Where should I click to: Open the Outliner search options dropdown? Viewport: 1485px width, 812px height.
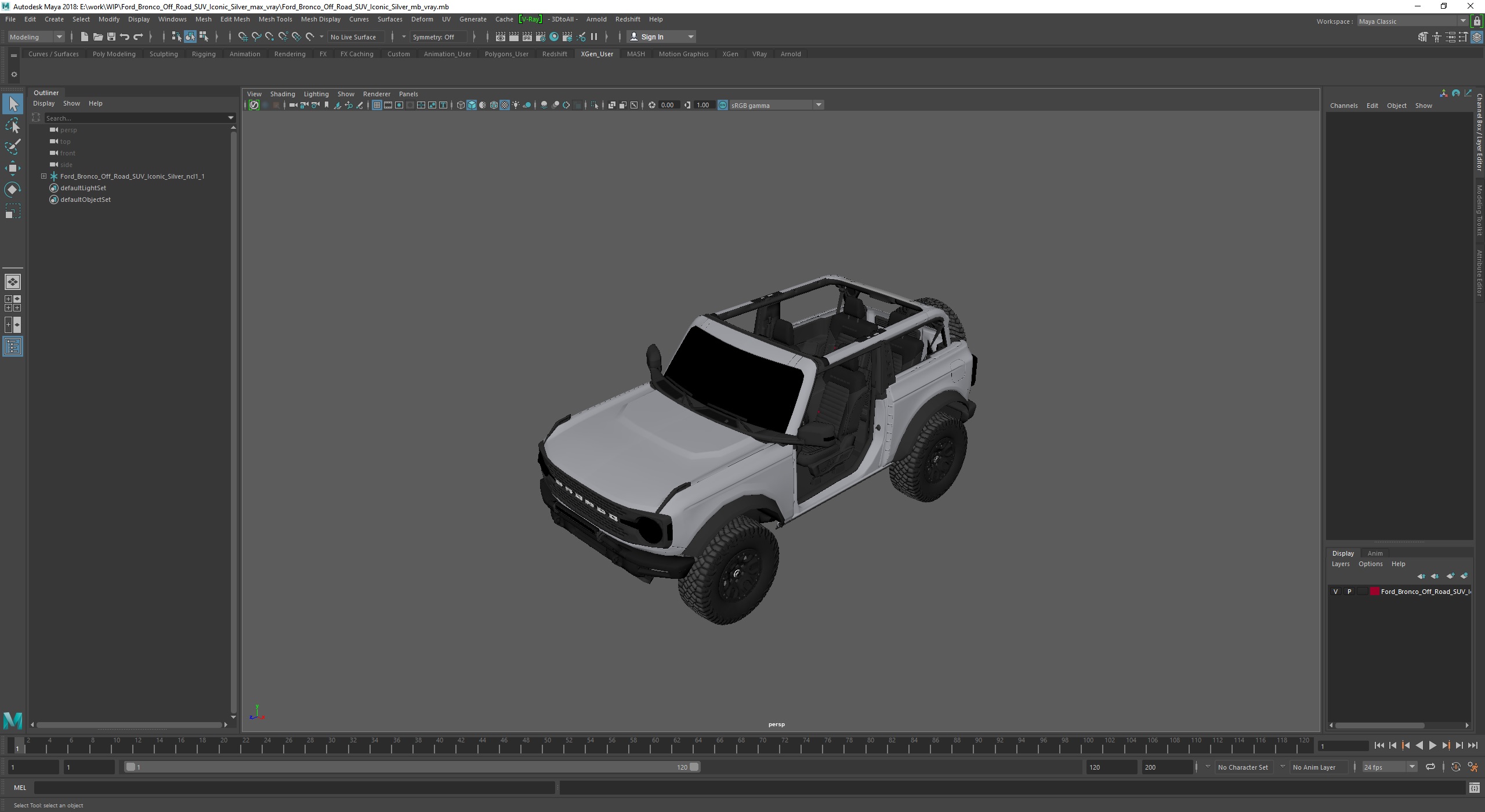pos(231,118)
